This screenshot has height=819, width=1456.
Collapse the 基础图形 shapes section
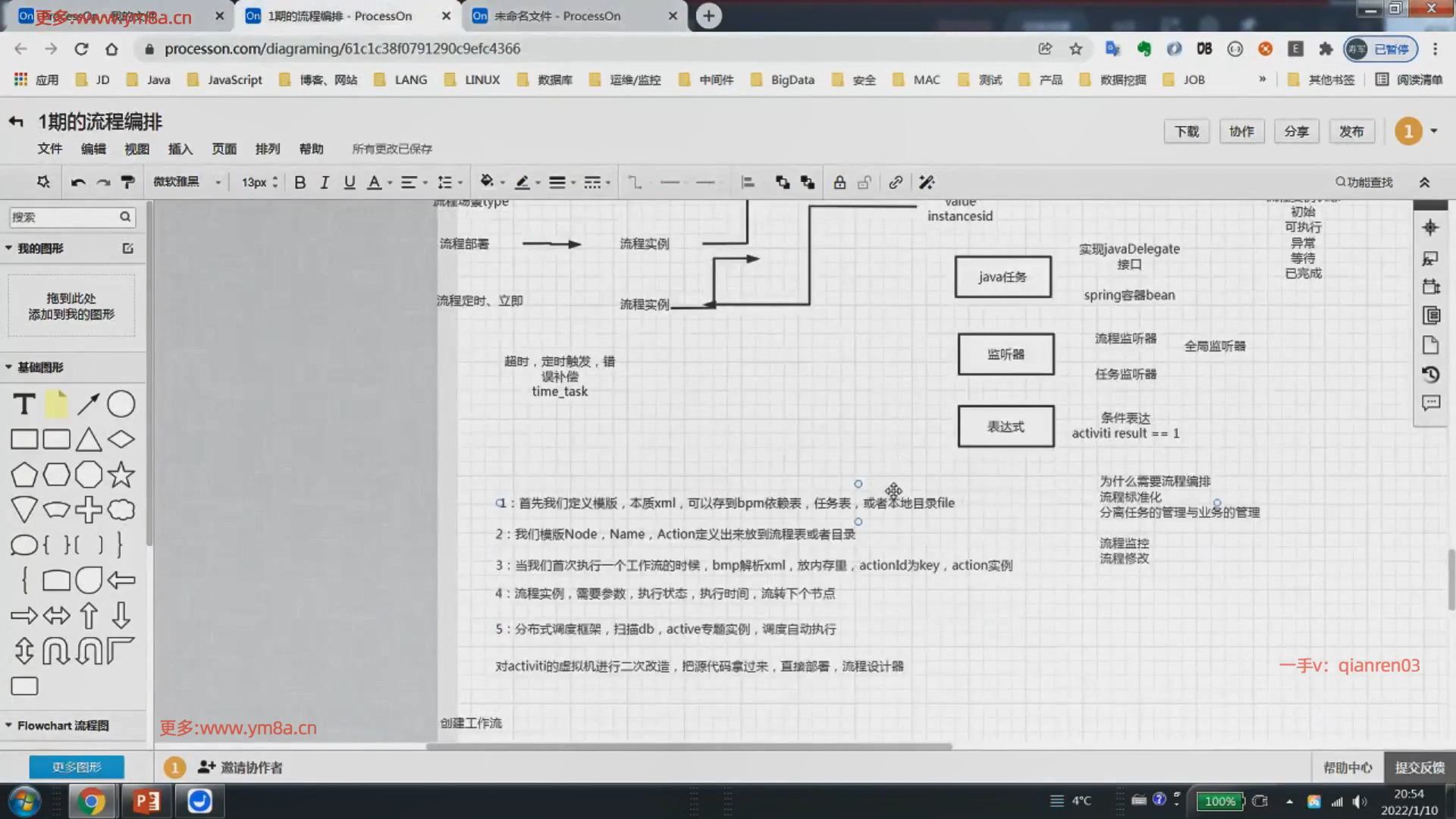(39, 367)
